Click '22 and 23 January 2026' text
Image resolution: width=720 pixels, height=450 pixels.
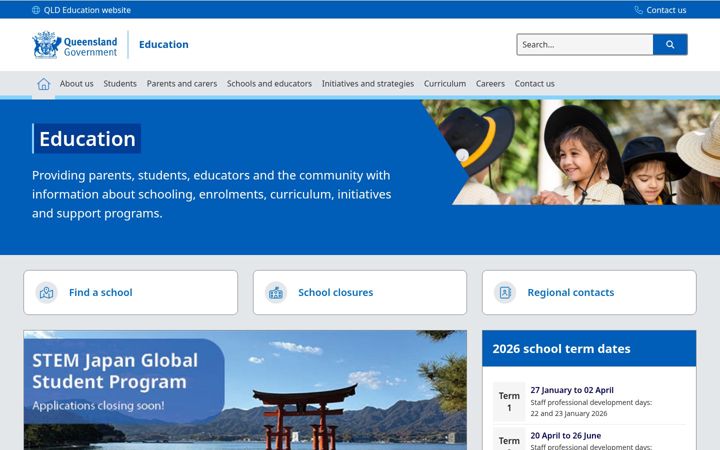pos(568,413)
